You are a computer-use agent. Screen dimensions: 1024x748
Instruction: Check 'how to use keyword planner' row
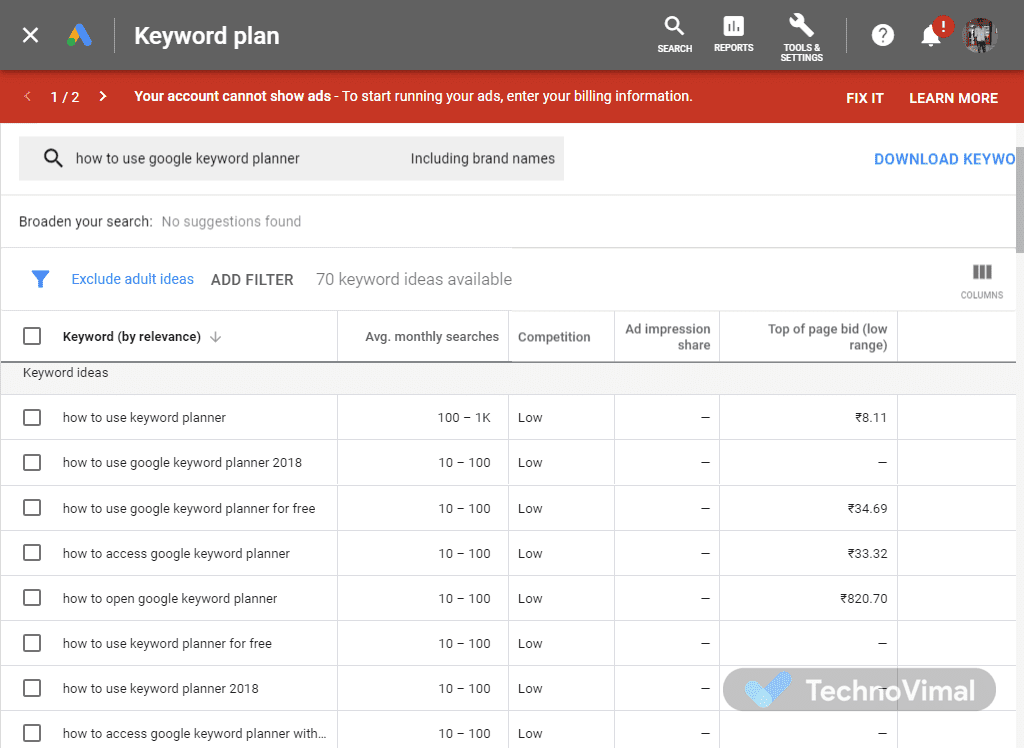(x=32, y=417)
